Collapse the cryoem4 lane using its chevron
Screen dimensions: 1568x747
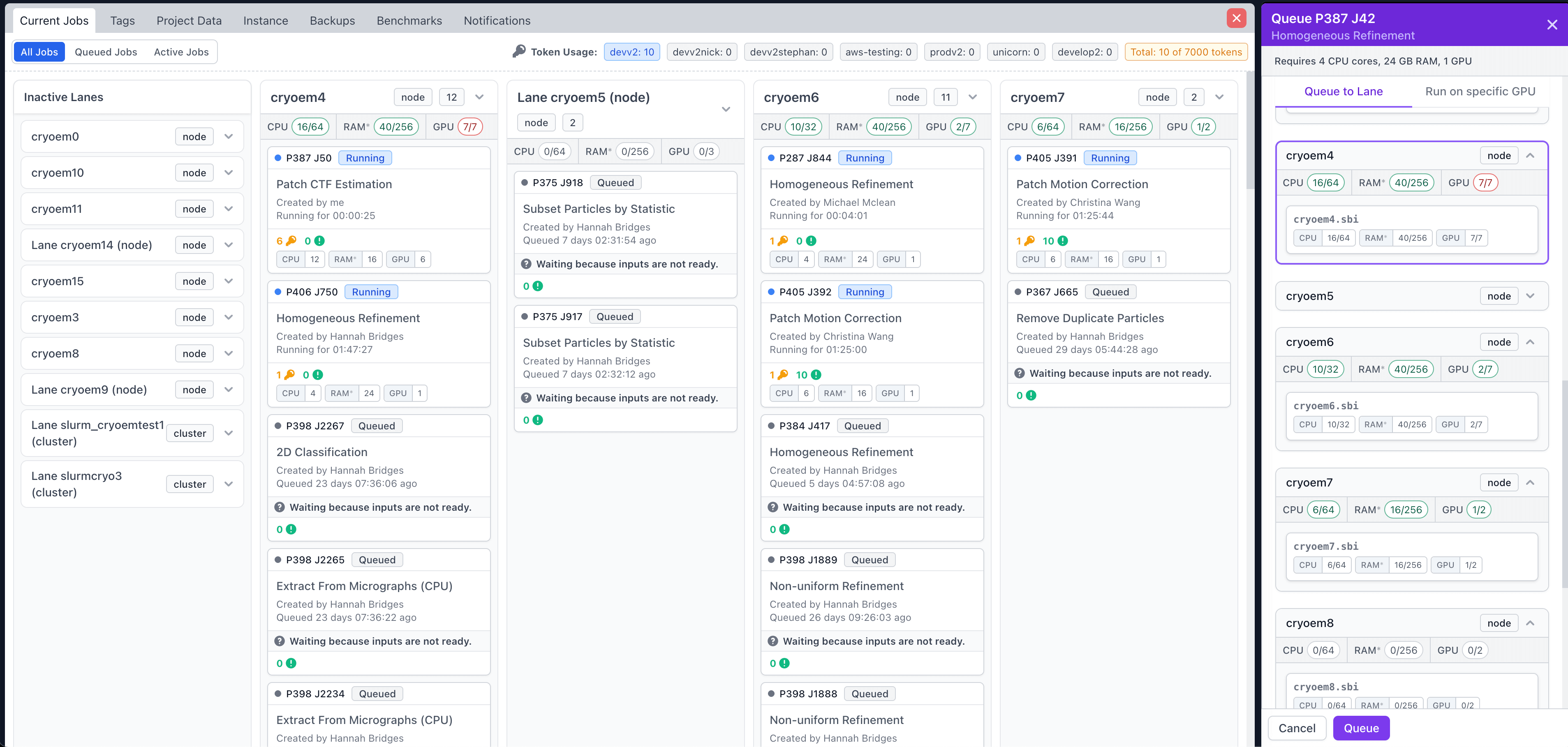[x=480, y=97]
